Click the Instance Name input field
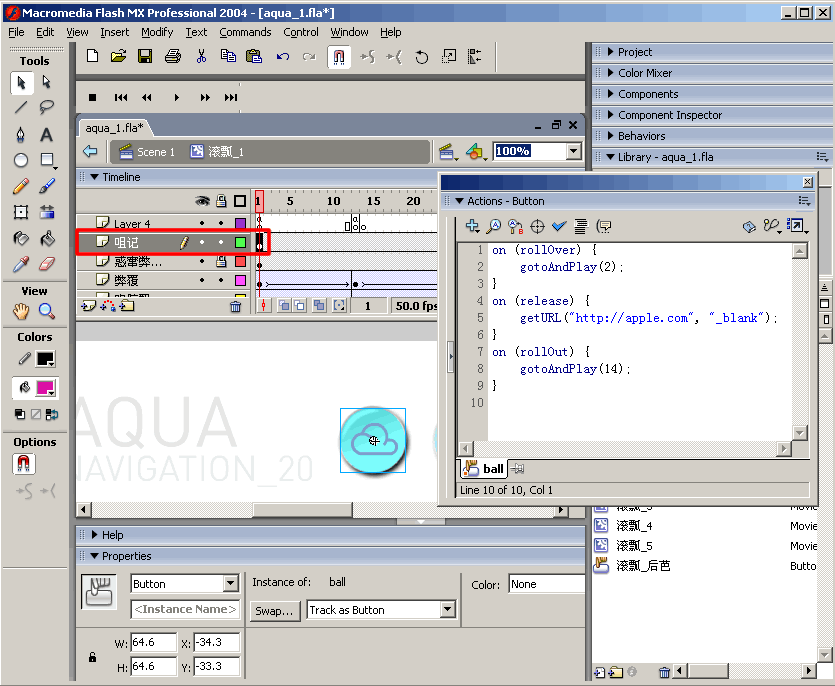Screen dimensions: 835x686 tap(185, 609)
